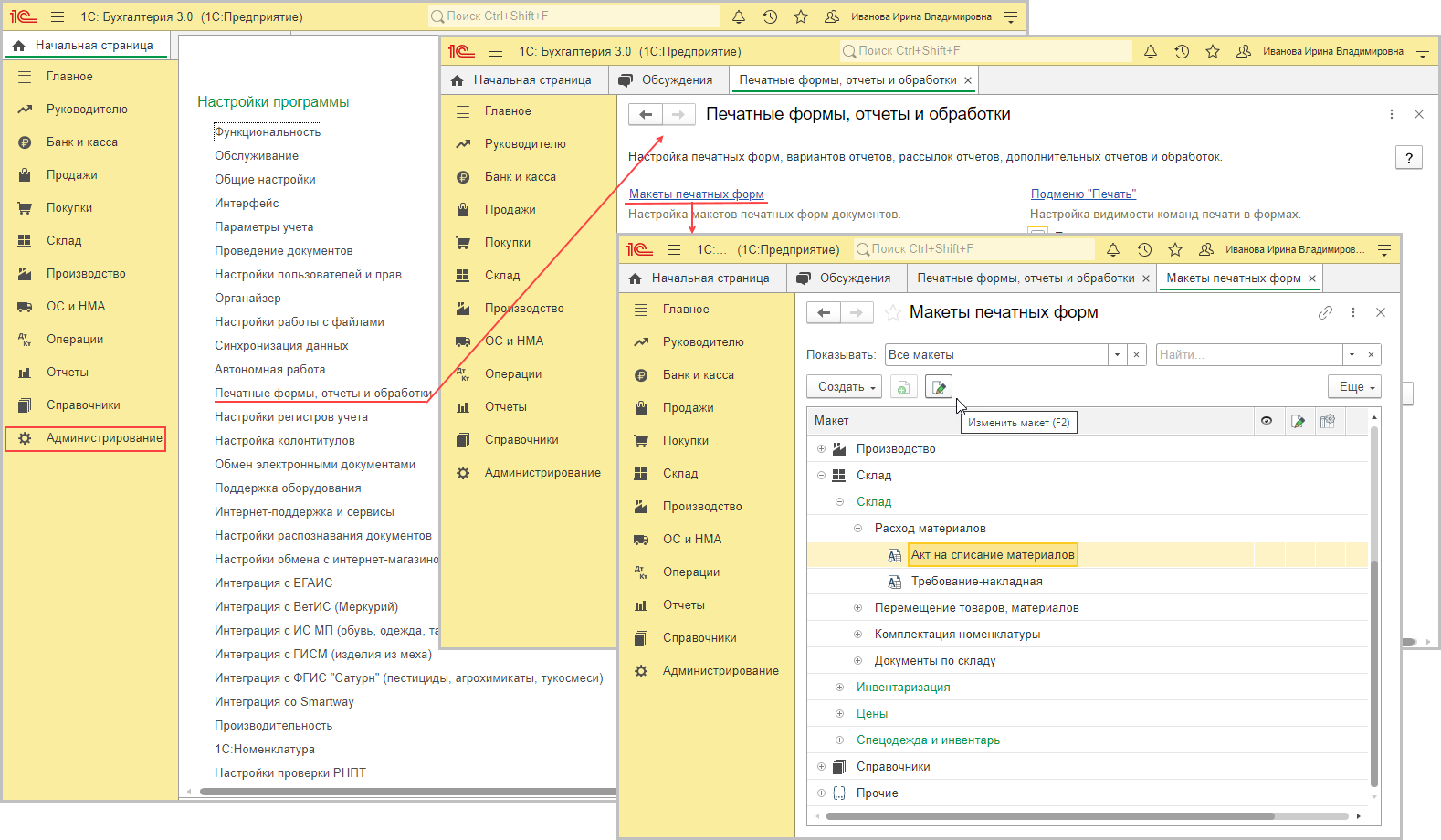This screenshot has width=1441, height=840.
Task: Click search field in middle window title bar
Action: (986, 51)
